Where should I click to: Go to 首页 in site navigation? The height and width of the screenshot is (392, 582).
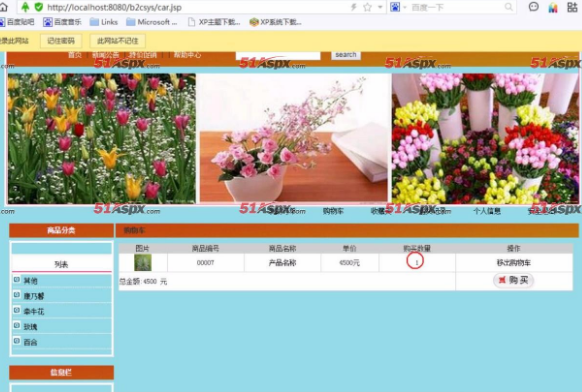click(x=75, y=55)
